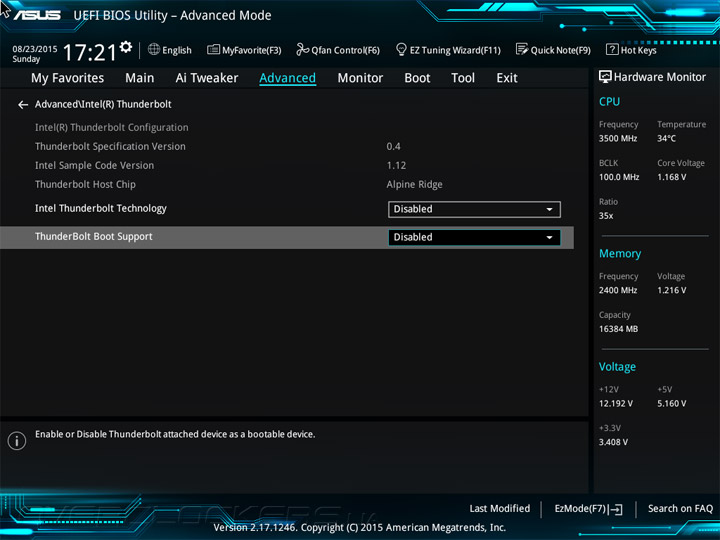Click the Qfan Control fan icon

[x=302, y=49]
